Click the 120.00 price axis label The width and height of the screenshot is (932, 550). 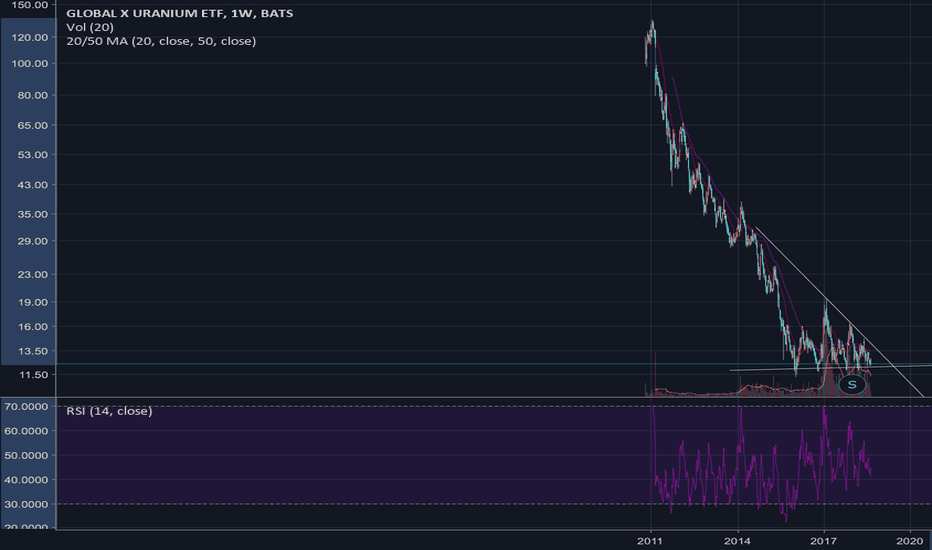(x=30, y=37)
